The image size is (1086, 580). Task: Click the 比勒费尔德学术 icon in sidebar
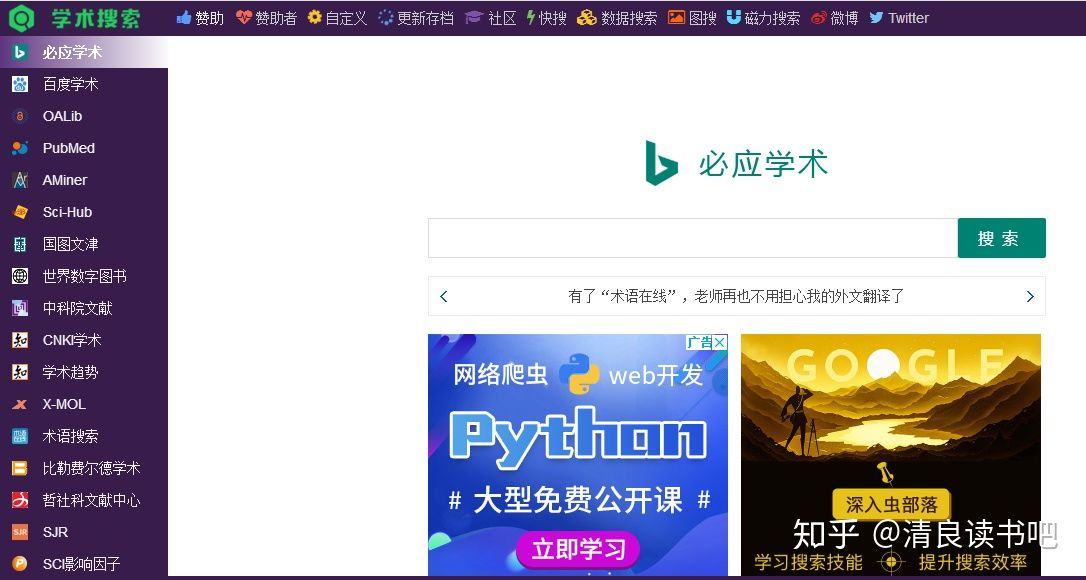pyautogui.click(x=20, y=468)
